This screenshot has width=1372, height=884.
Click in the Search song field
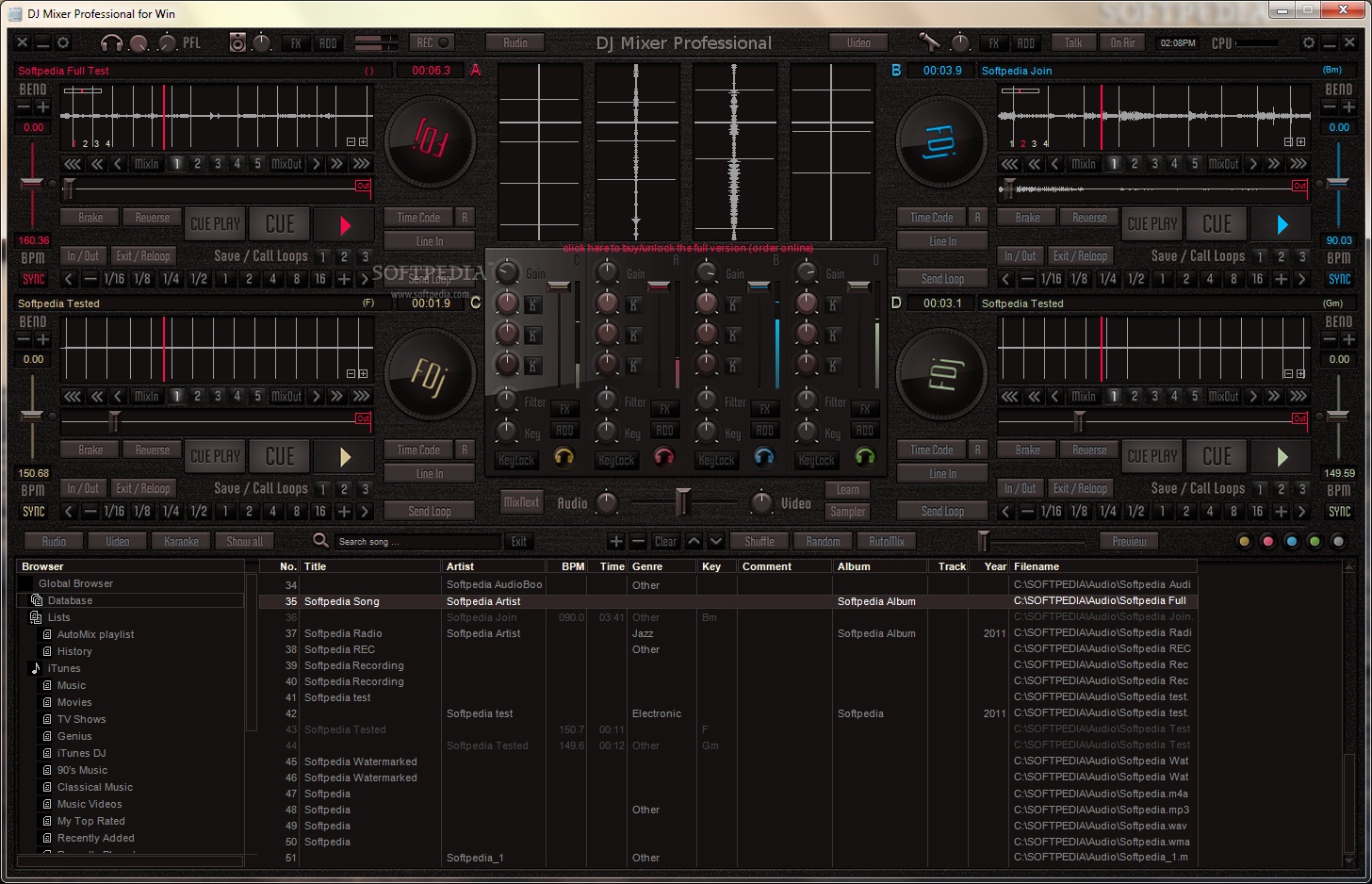pos(418,542)
